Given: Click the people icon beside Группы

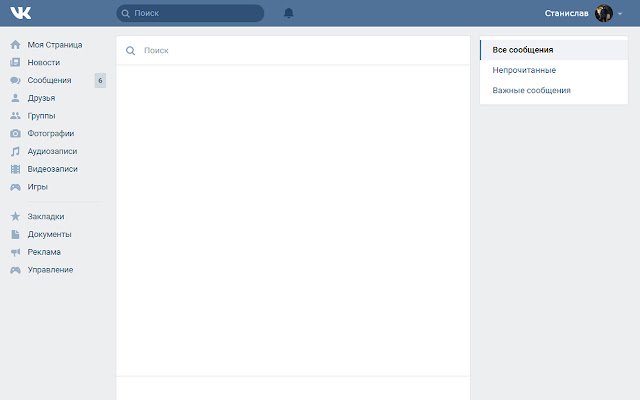Looking at the screenshot, I should point(15,116).
